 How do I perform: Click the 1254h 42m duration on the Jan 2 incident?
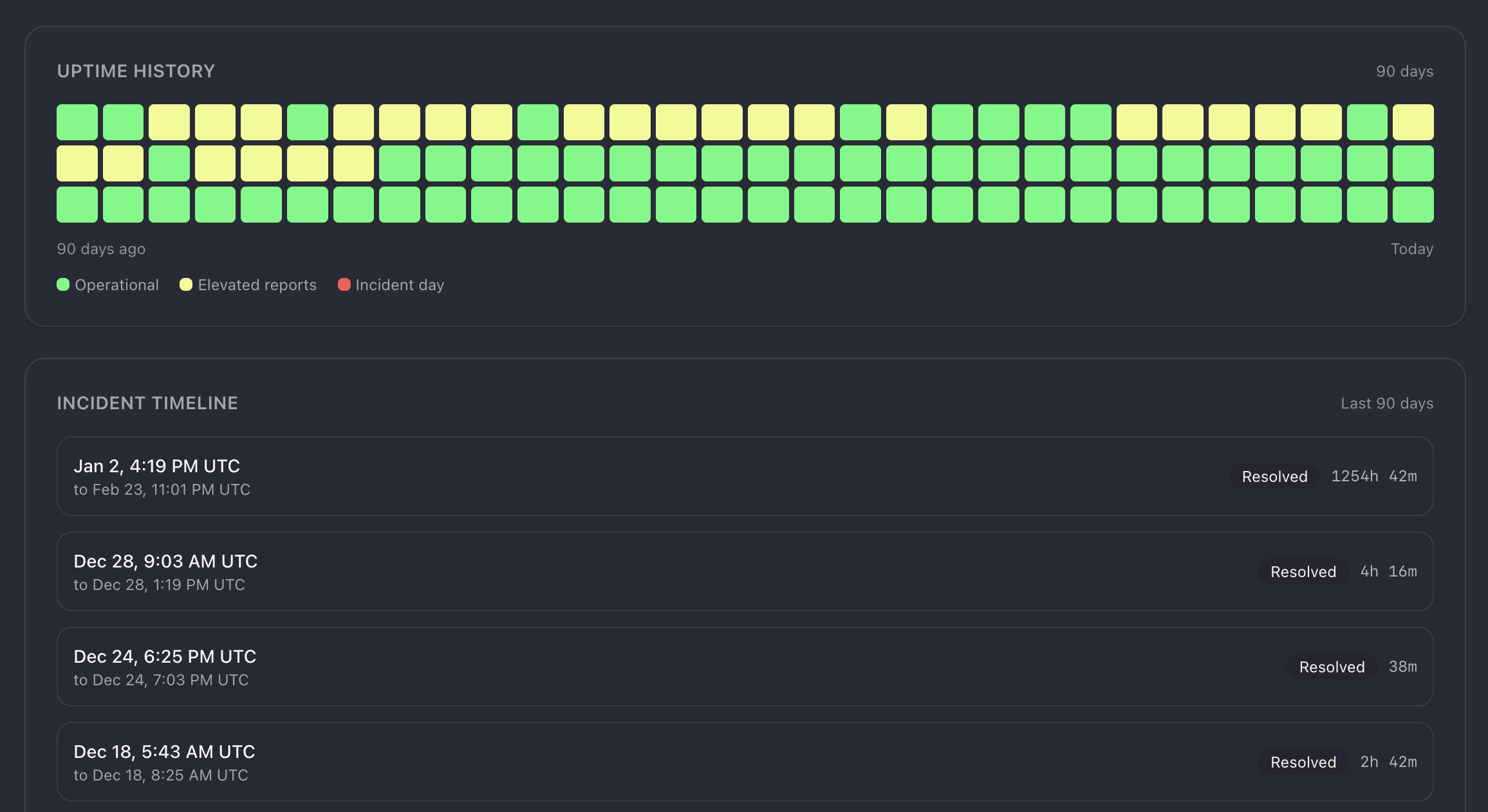pyautogui.click(x=1375, y=476)
